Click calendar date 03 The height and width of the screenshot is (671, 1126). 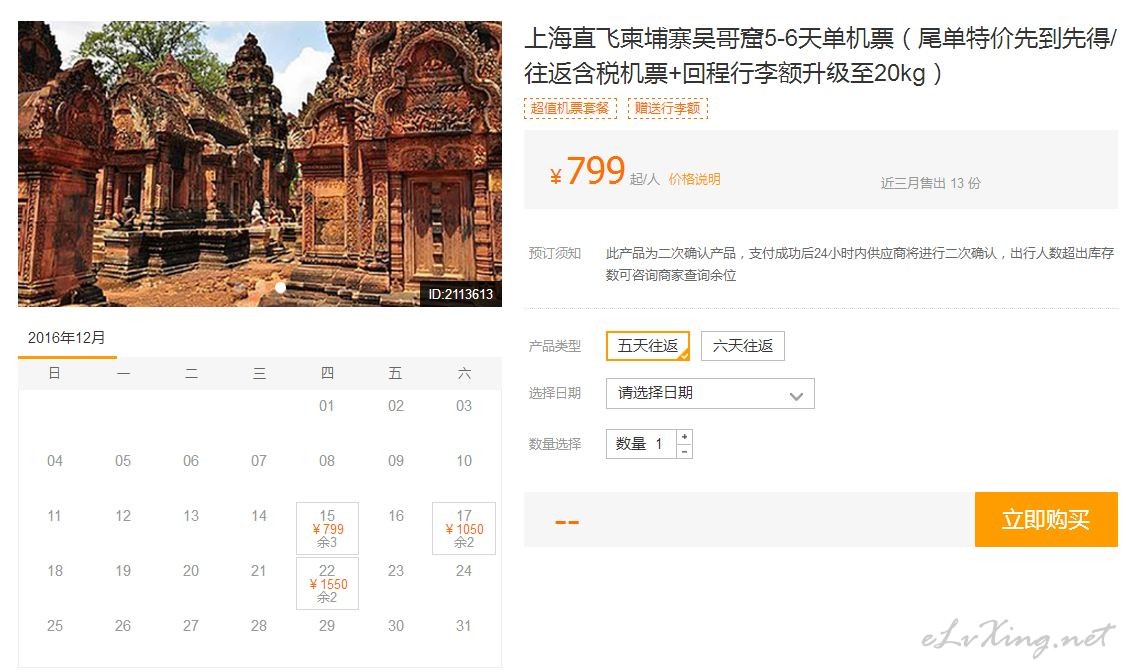tap(464, 406)
